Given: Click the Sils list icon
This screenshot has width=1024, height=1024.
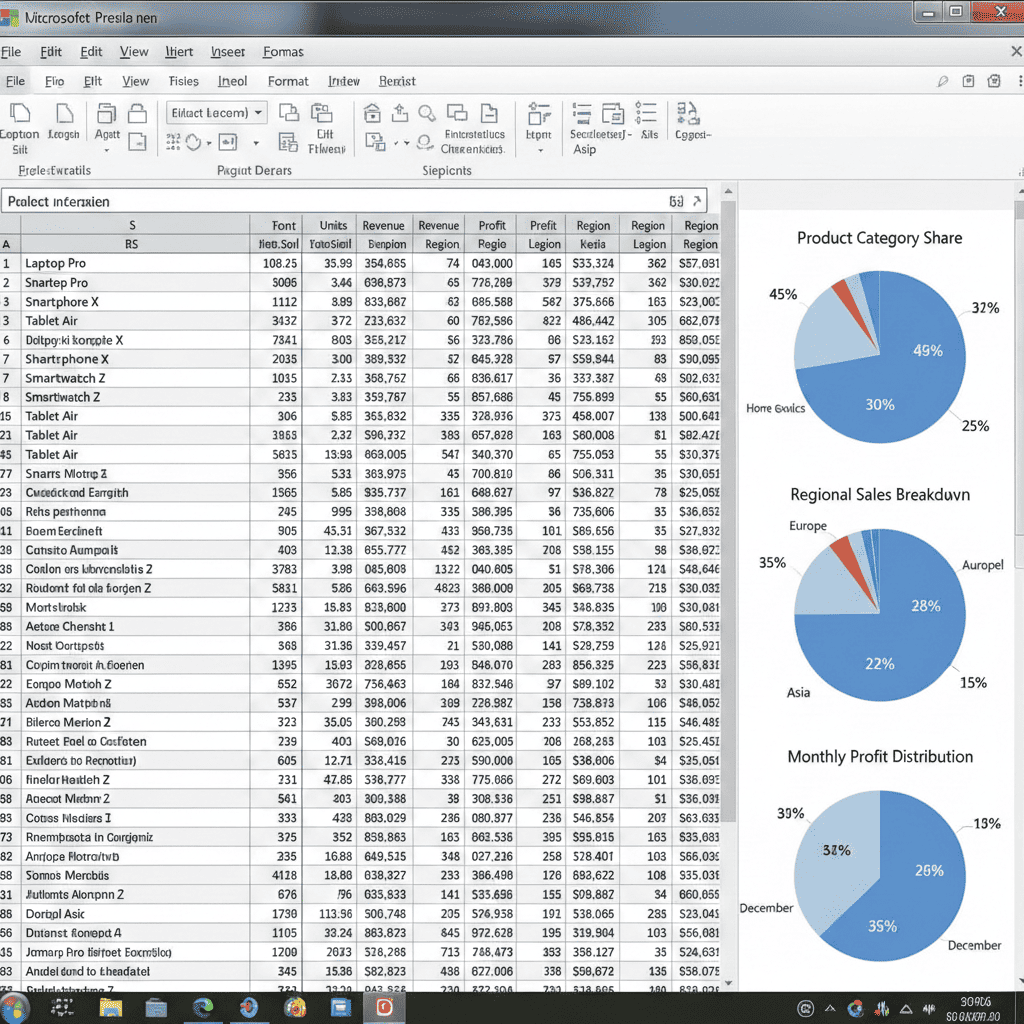Looking at the screenshot, I should coord(646,114).
